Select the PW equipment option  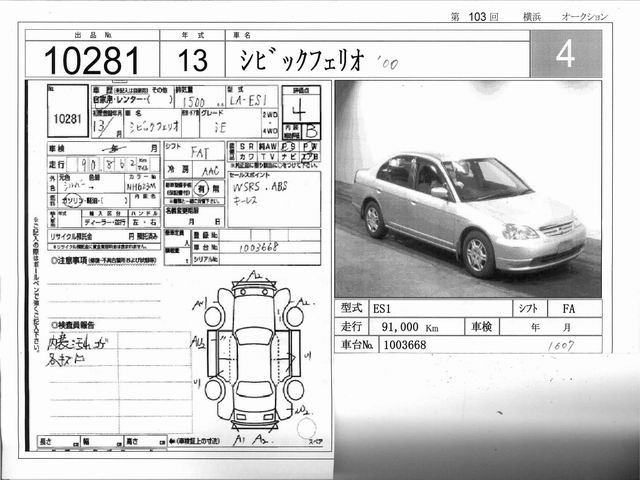pyautogui.click(x=310, y=147)
